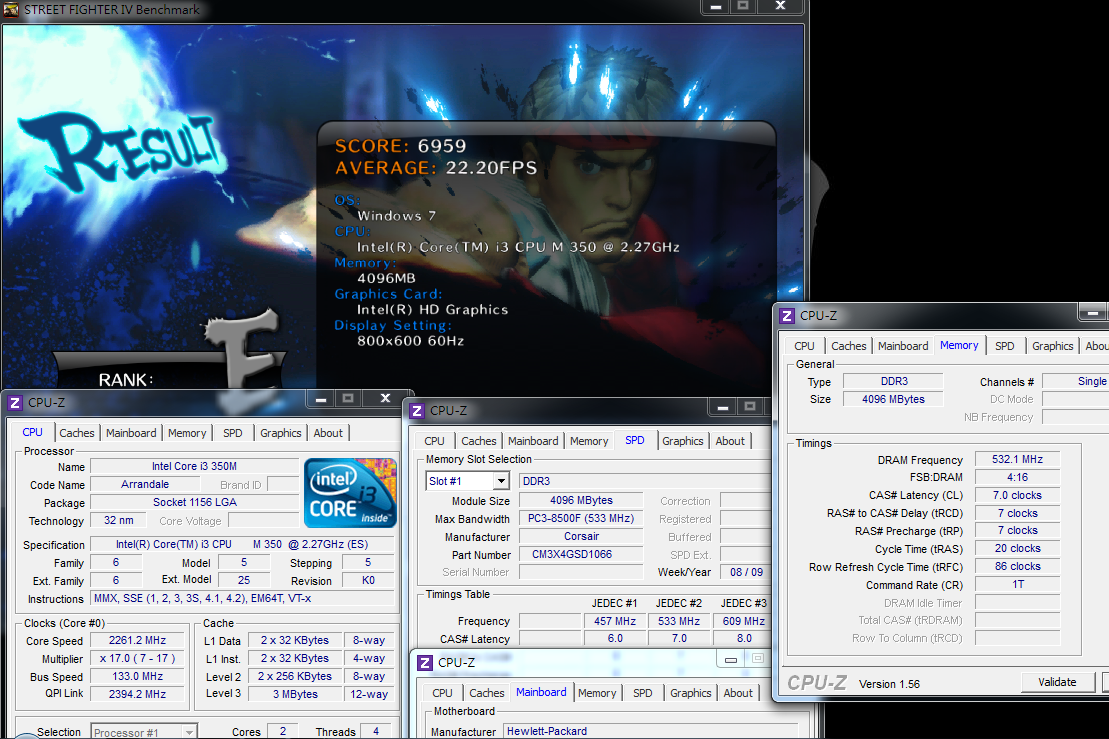
Task: Switch to Mainboard tab in window with Validate
Action: 903,346
